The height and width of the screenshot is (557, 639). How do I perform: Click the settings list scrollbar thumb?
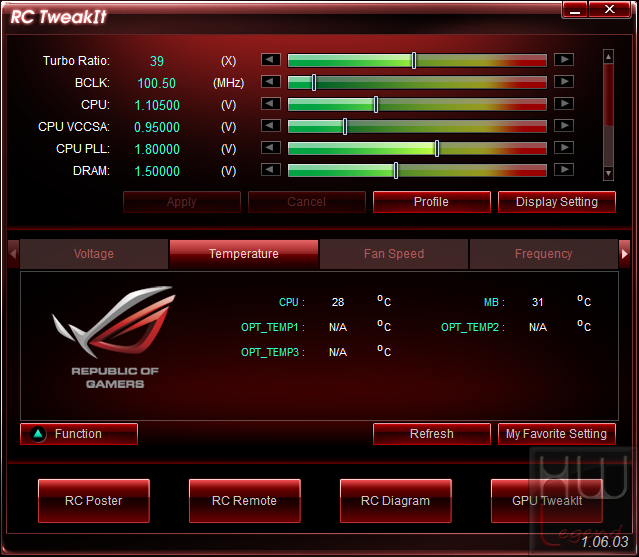(608, 95)
